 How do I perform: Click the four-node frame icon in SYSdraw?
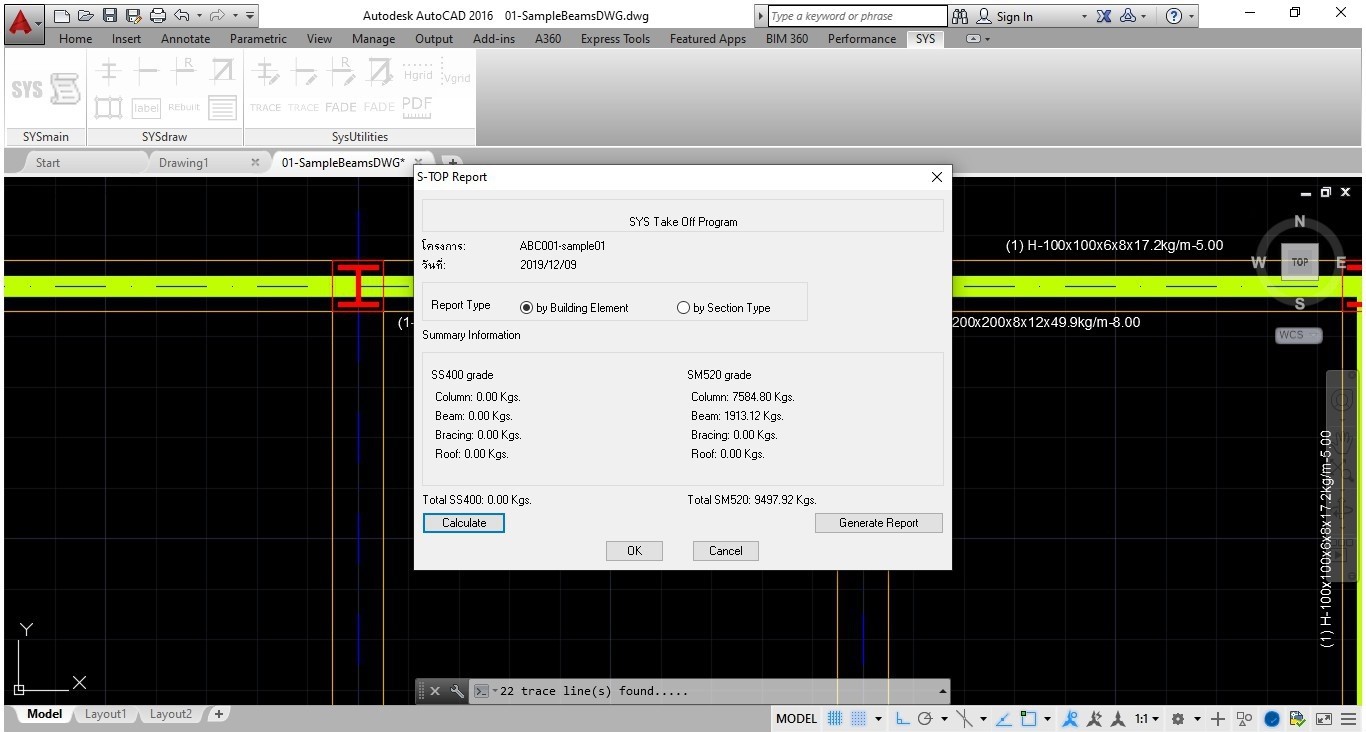[x=108, y=107]
